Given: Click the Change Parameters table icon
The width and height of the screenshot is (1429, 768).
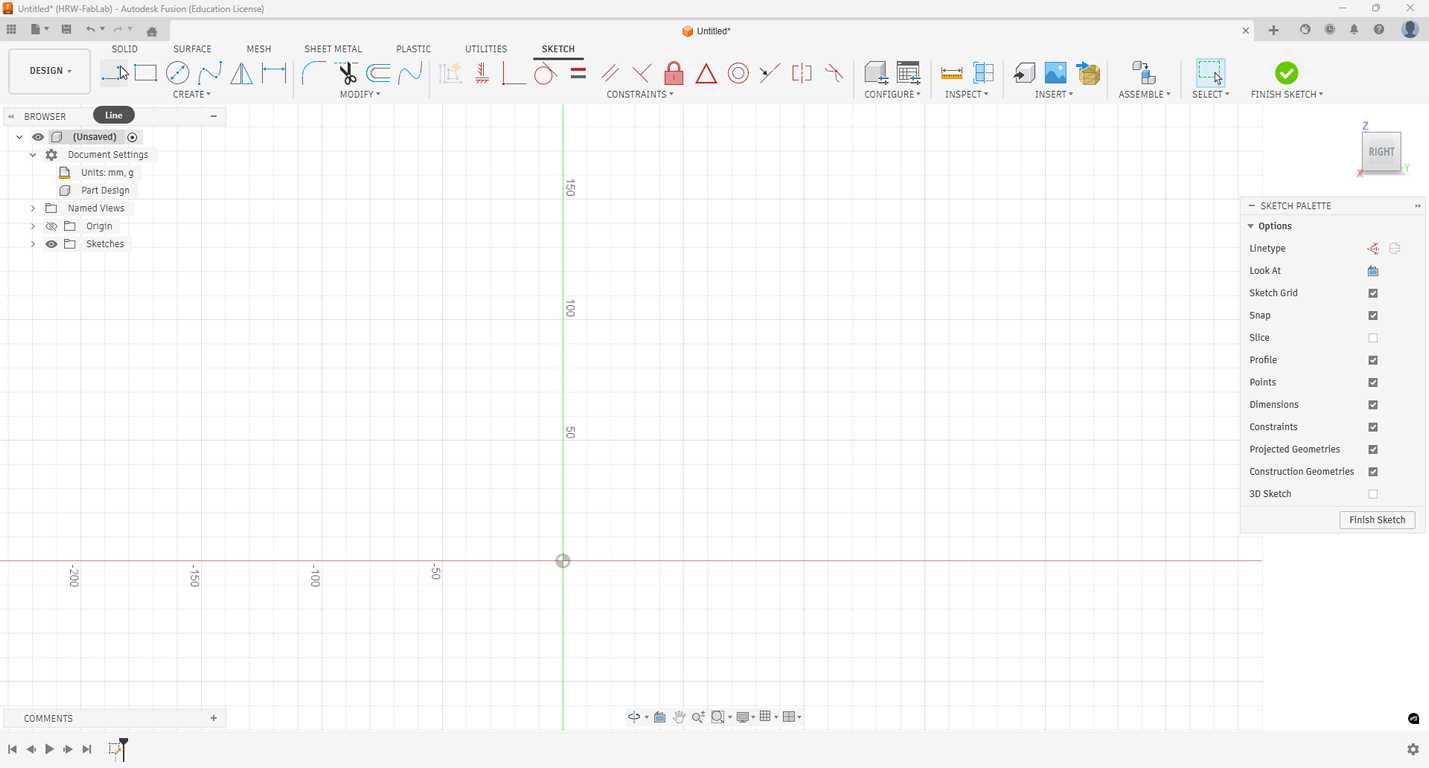Looking at the screenshot, I should point(908,73).
